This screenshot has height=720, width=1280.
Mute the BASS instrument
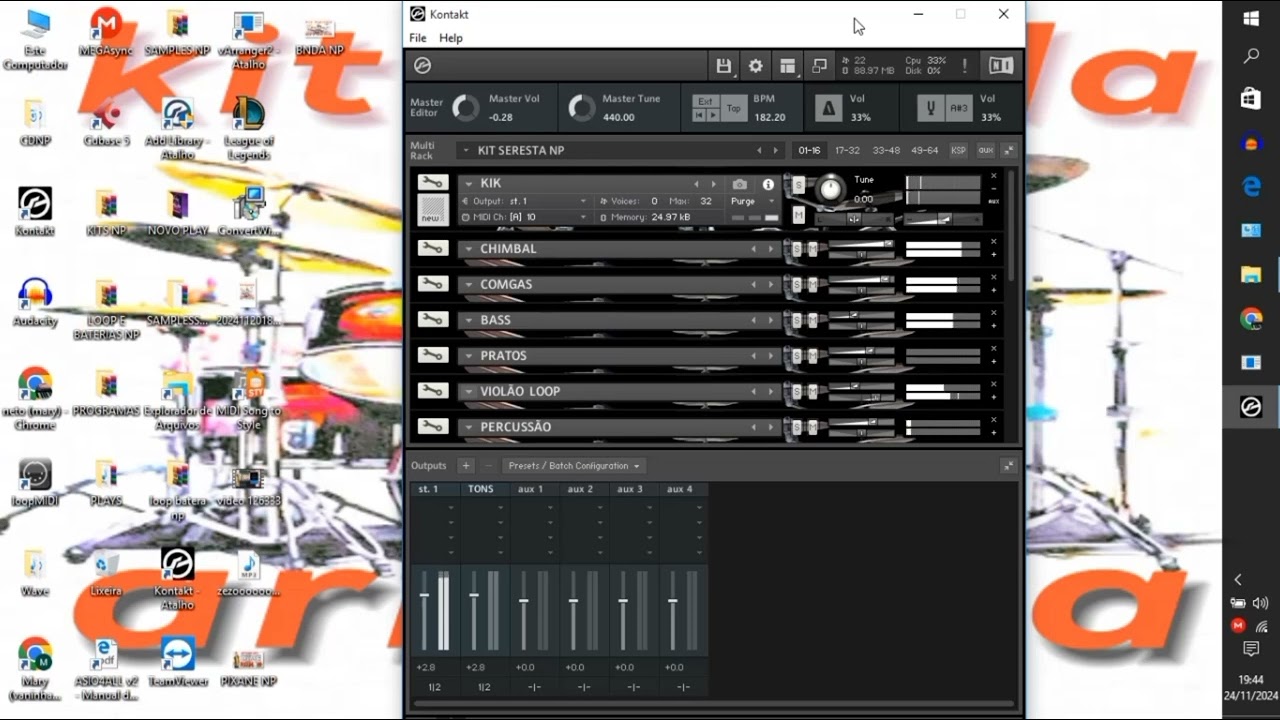811,321
